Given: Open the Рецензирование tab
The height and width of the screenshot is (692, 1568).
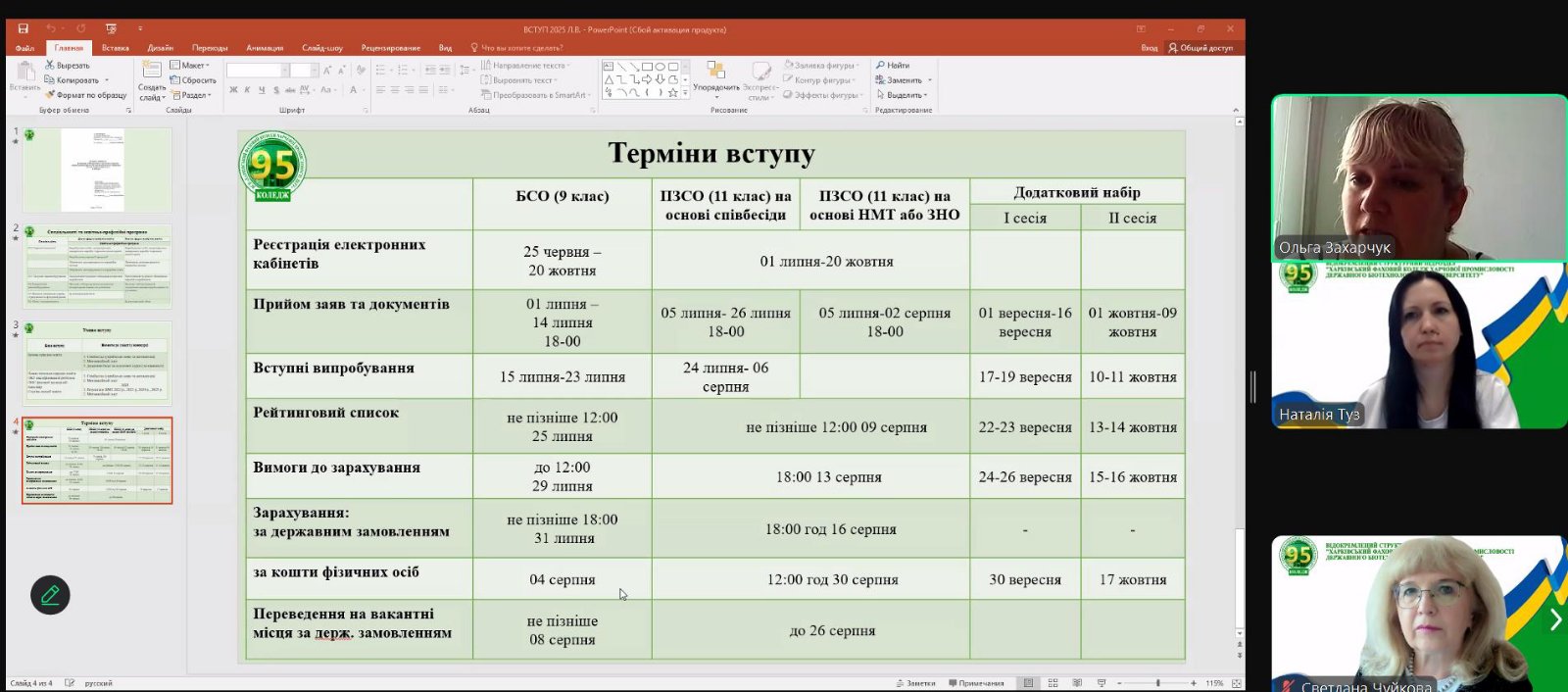Looking at the screenshot, I should [391, 47].
